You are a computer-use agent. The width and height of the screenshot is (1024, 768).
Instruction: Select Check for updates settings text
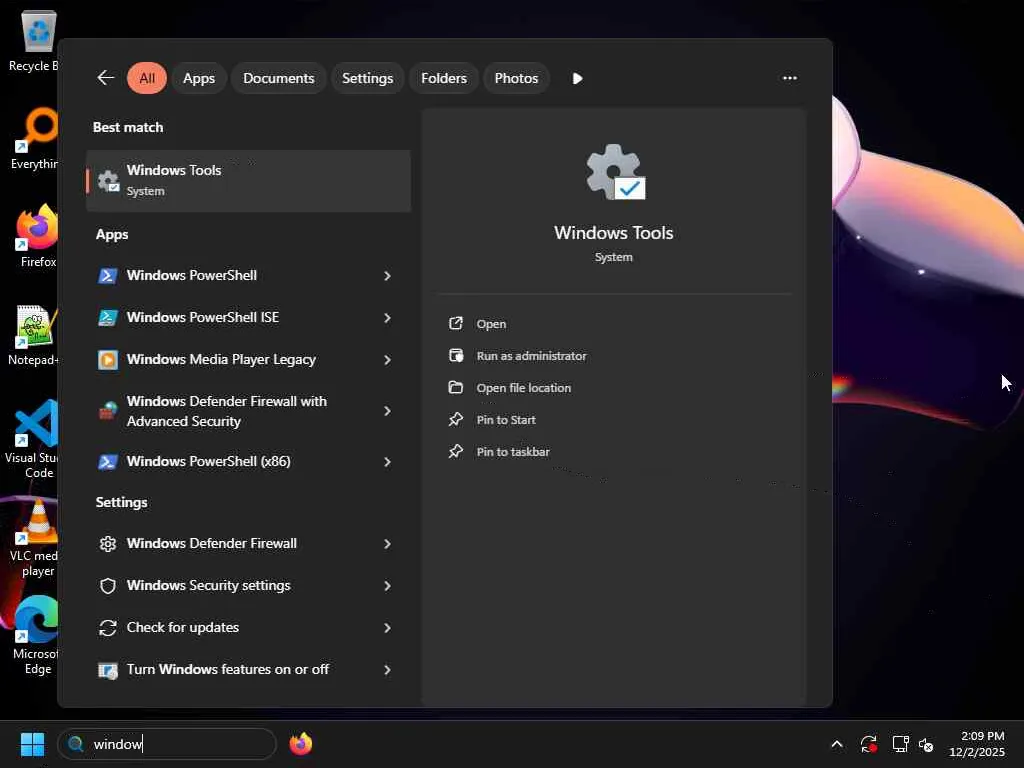183,628
